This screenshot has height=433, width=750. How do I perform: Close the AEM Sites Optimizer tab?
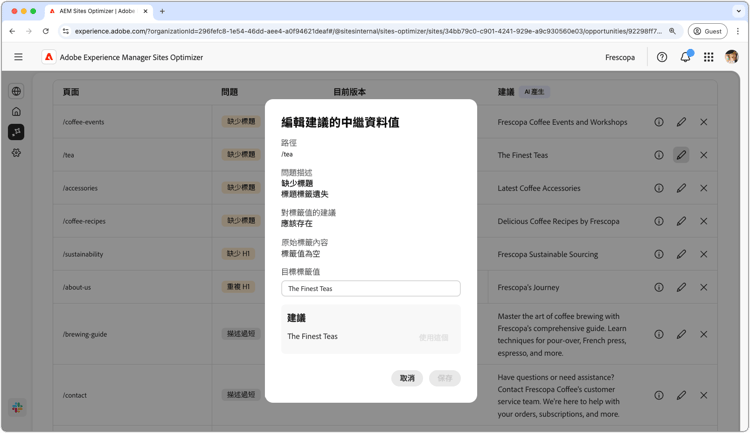pos(145,11)
